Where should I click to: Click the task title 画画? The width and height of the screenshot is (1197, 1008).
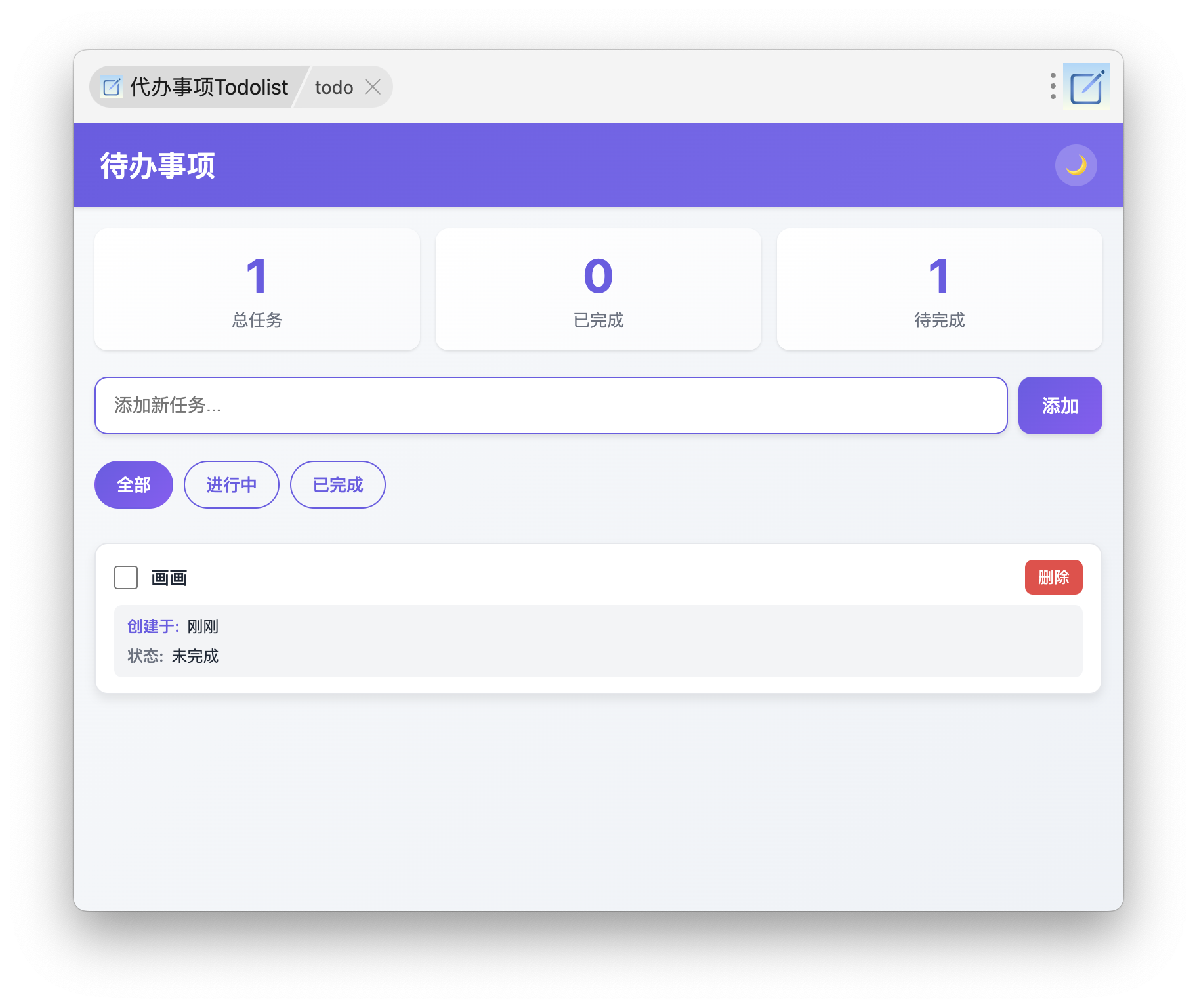(169, 577)
